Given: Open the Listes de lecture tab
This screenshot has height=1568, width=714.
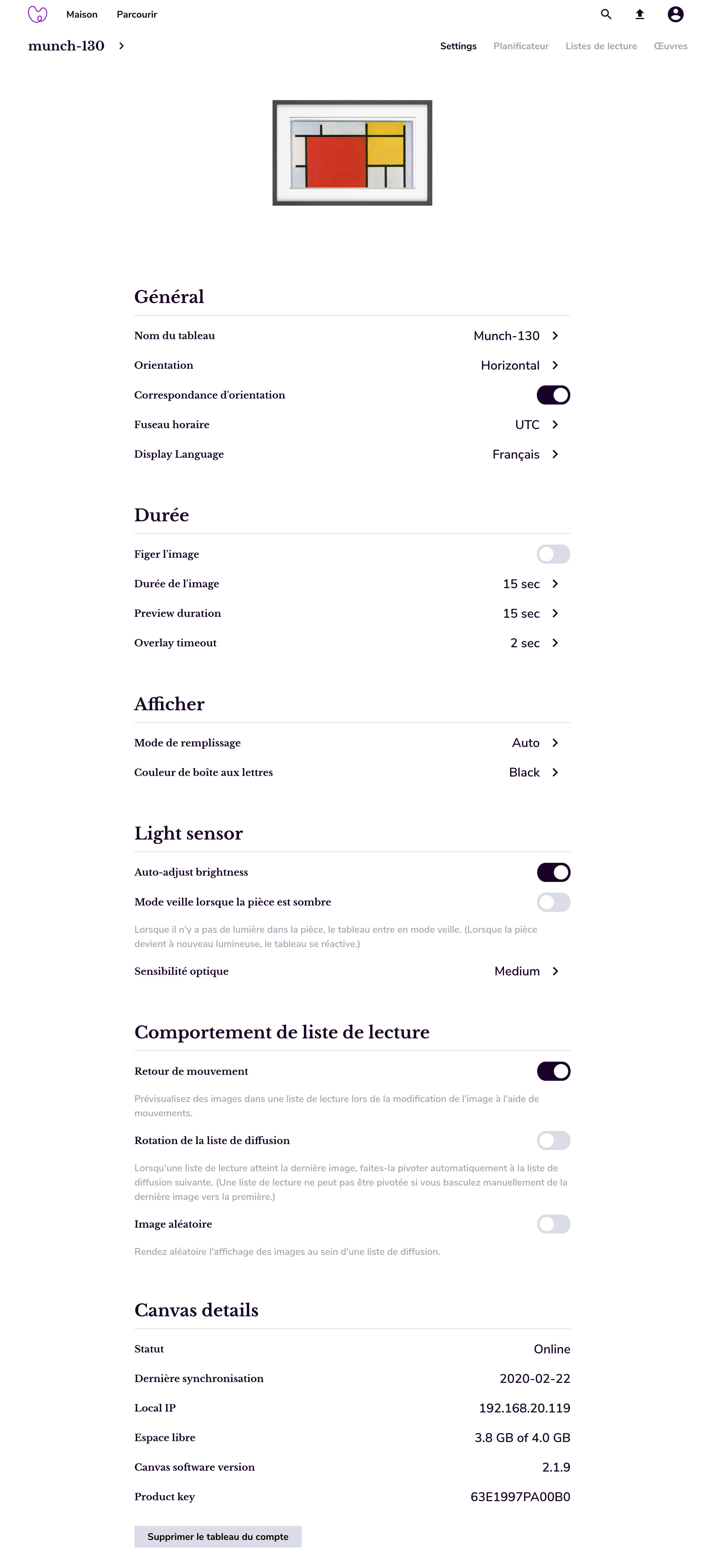Looking at the screenshot, I should [601, 46].
